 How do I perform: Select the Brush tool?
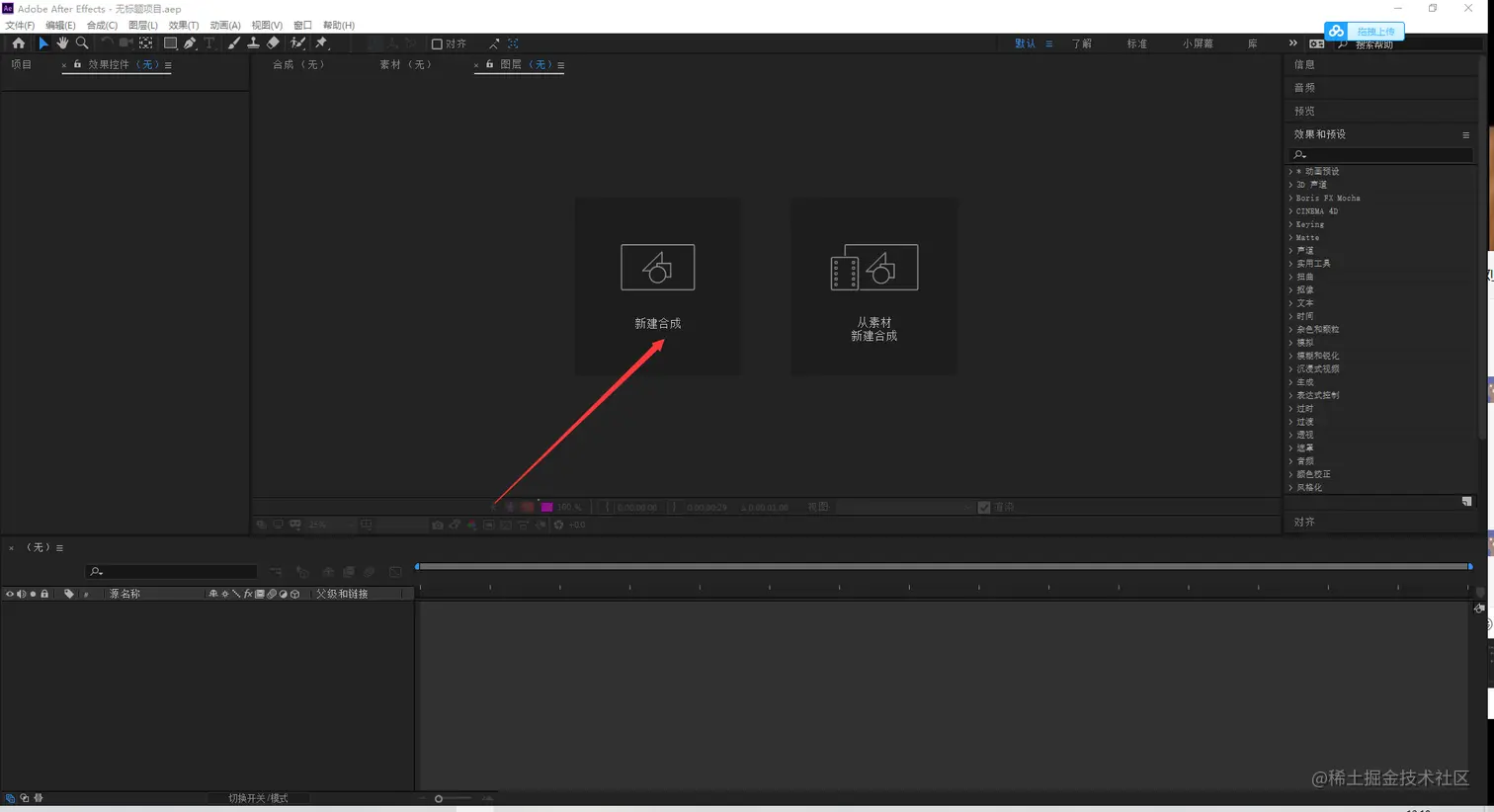tap(233, 43)
